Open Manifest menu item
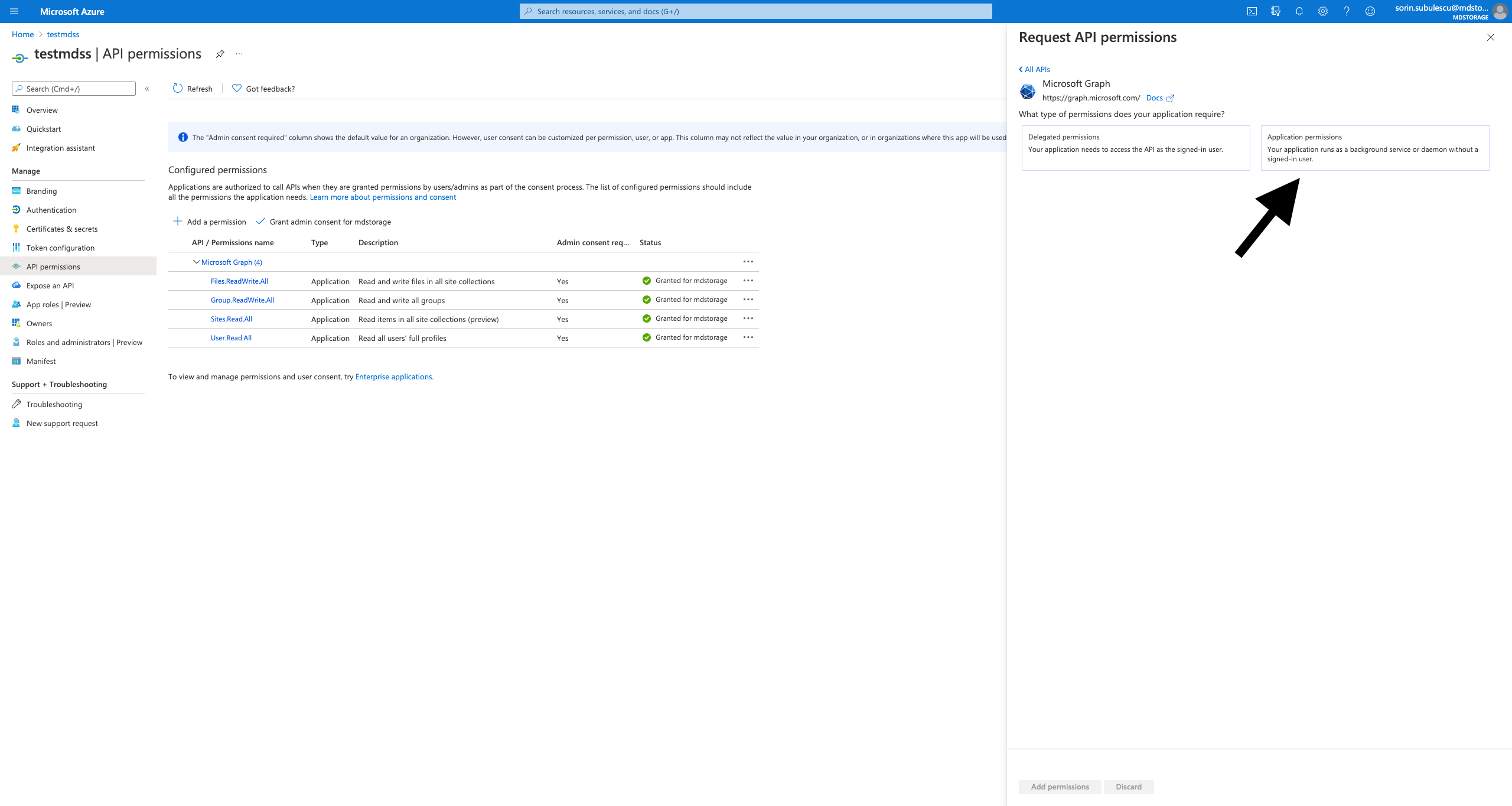The height and width of the screenshot is (806, 1512). click(x=78, y=361)
